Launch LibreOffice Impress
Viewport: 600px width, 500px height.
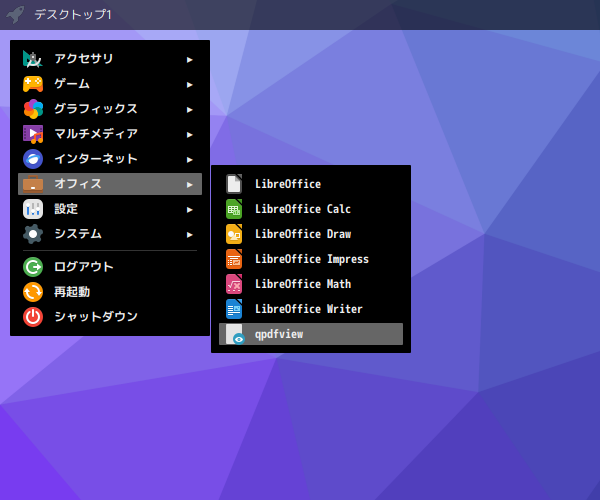[311, 259]
